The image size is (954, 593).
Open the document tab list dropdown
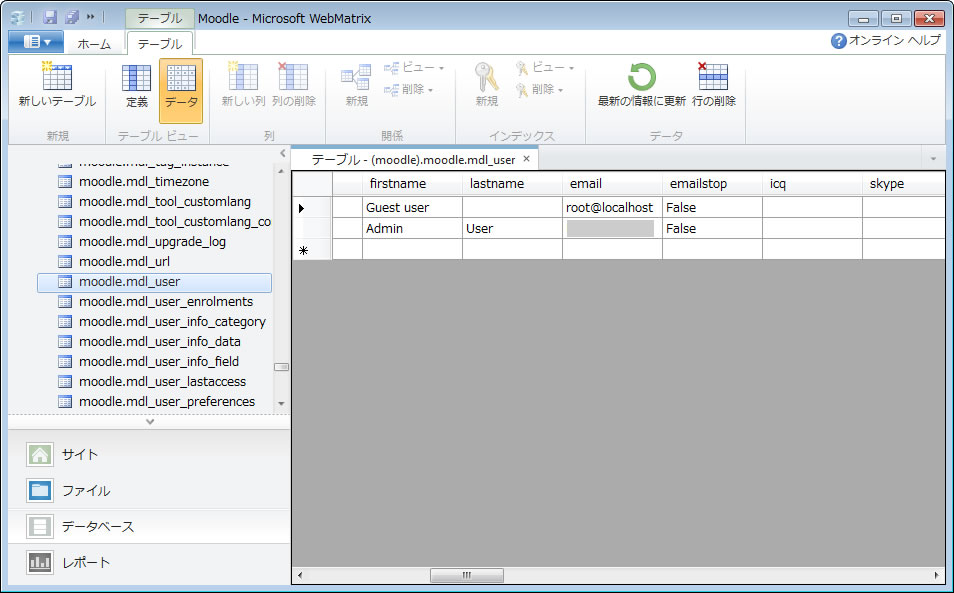tap(932, 159)
